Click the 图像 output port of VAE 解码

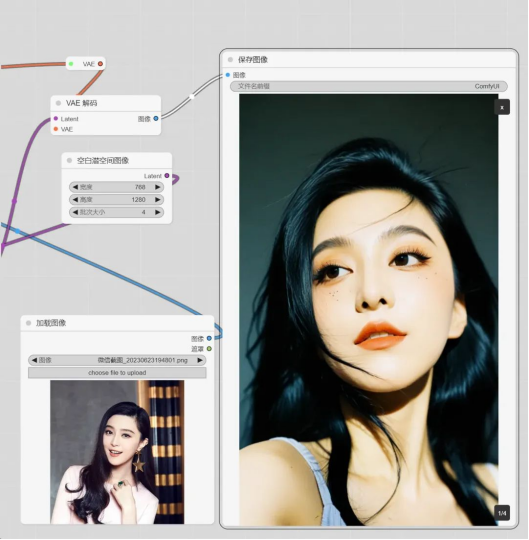[x=156, y=118]
